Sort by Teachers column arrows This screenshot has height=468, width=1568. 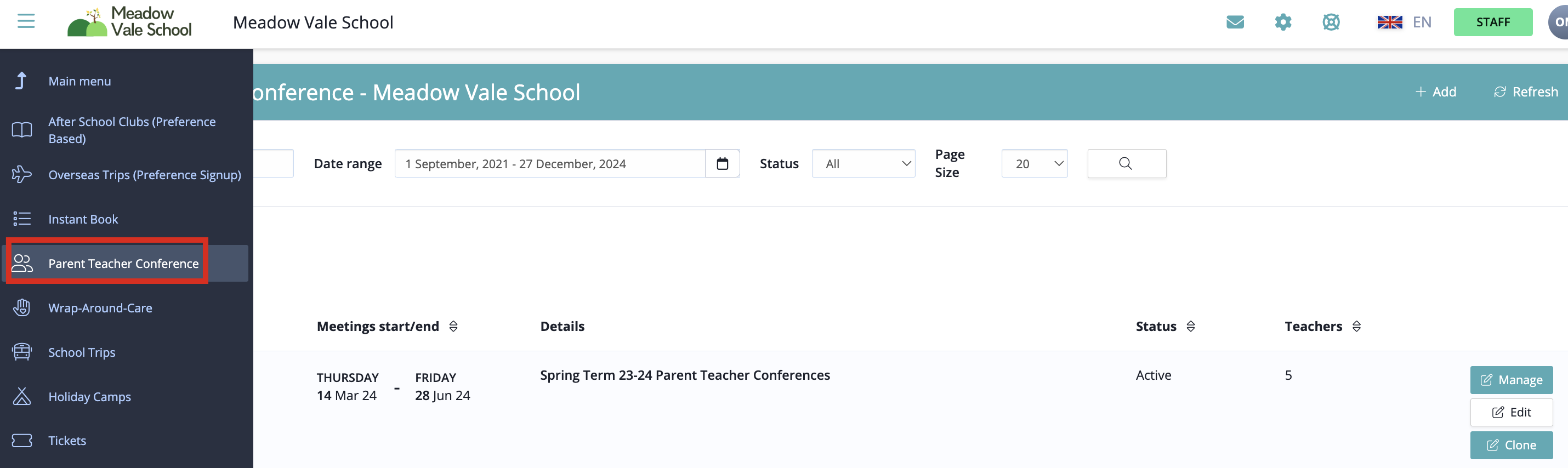[x=1356, y=327]
